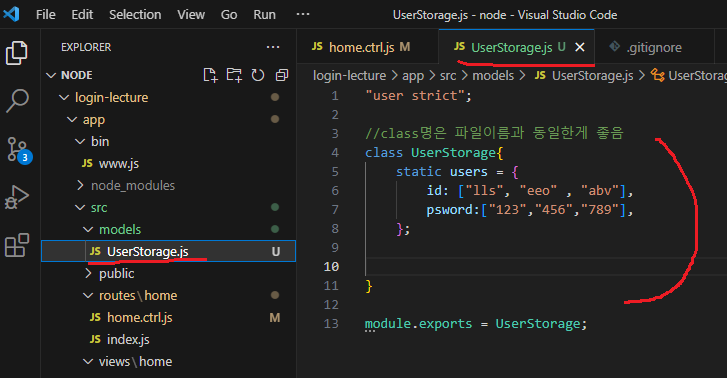Refresh the Explorer file tree
This screenshot has height=378, width=727.
pyautogui.click(x=258, y=75)
